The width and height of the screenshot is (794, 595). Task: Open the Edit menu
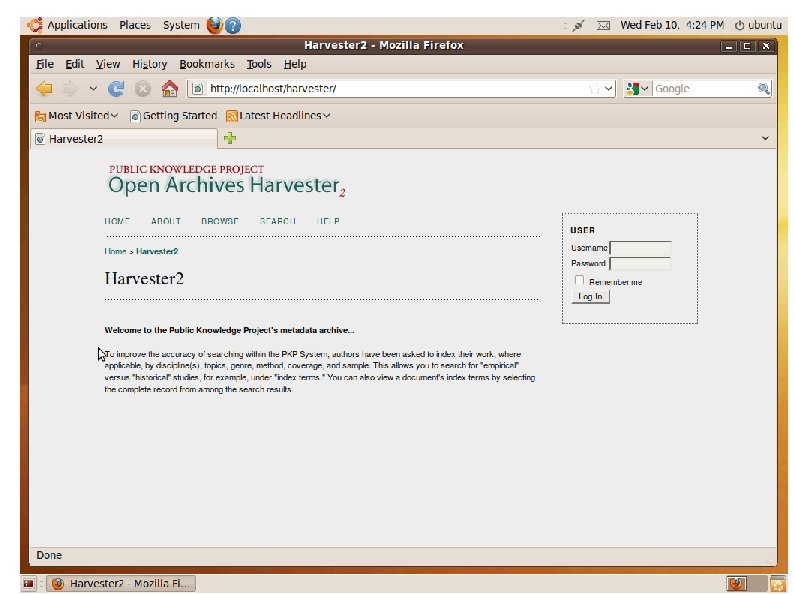click(74, 64)
